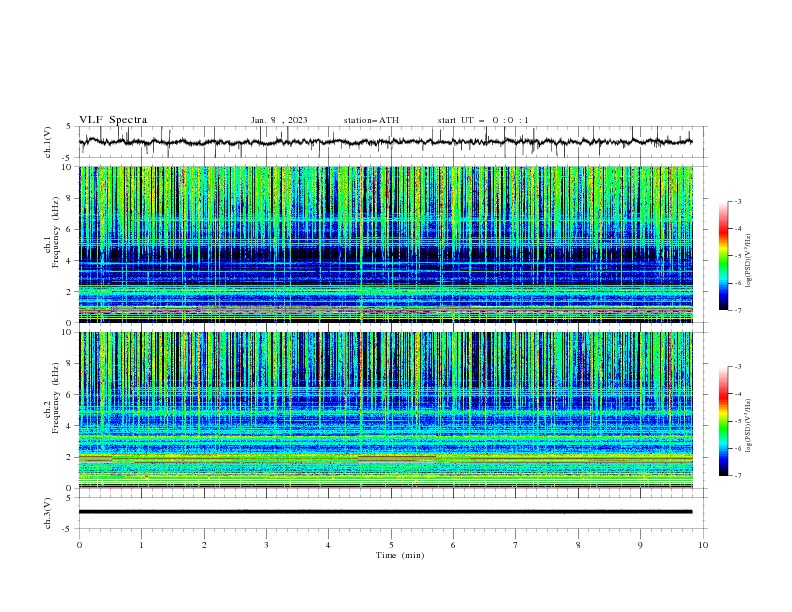Click the ch.2 "Frequency (kHz)" axis label
This screenshot has height=612, width=792.
coord(55,397)
